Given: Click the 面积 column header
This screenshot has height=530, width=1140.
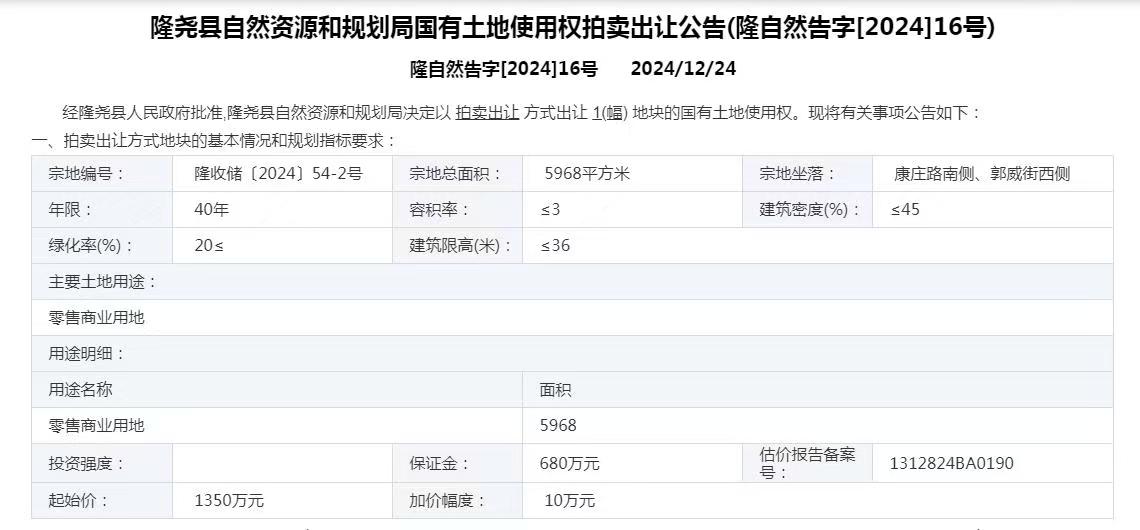Looking at the screenshot, I should [x=555, y=390].
